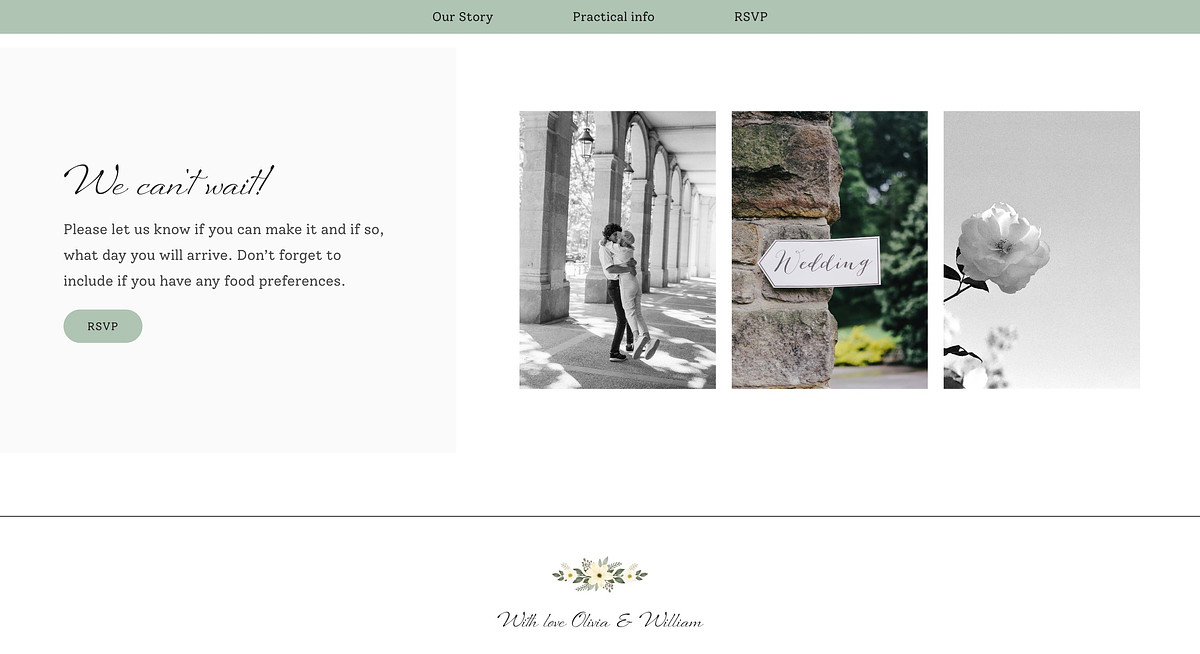Click the large stone column beside couple
Image resolution: width=1200 pixels, height=654 pixels.
coord(545,217)
